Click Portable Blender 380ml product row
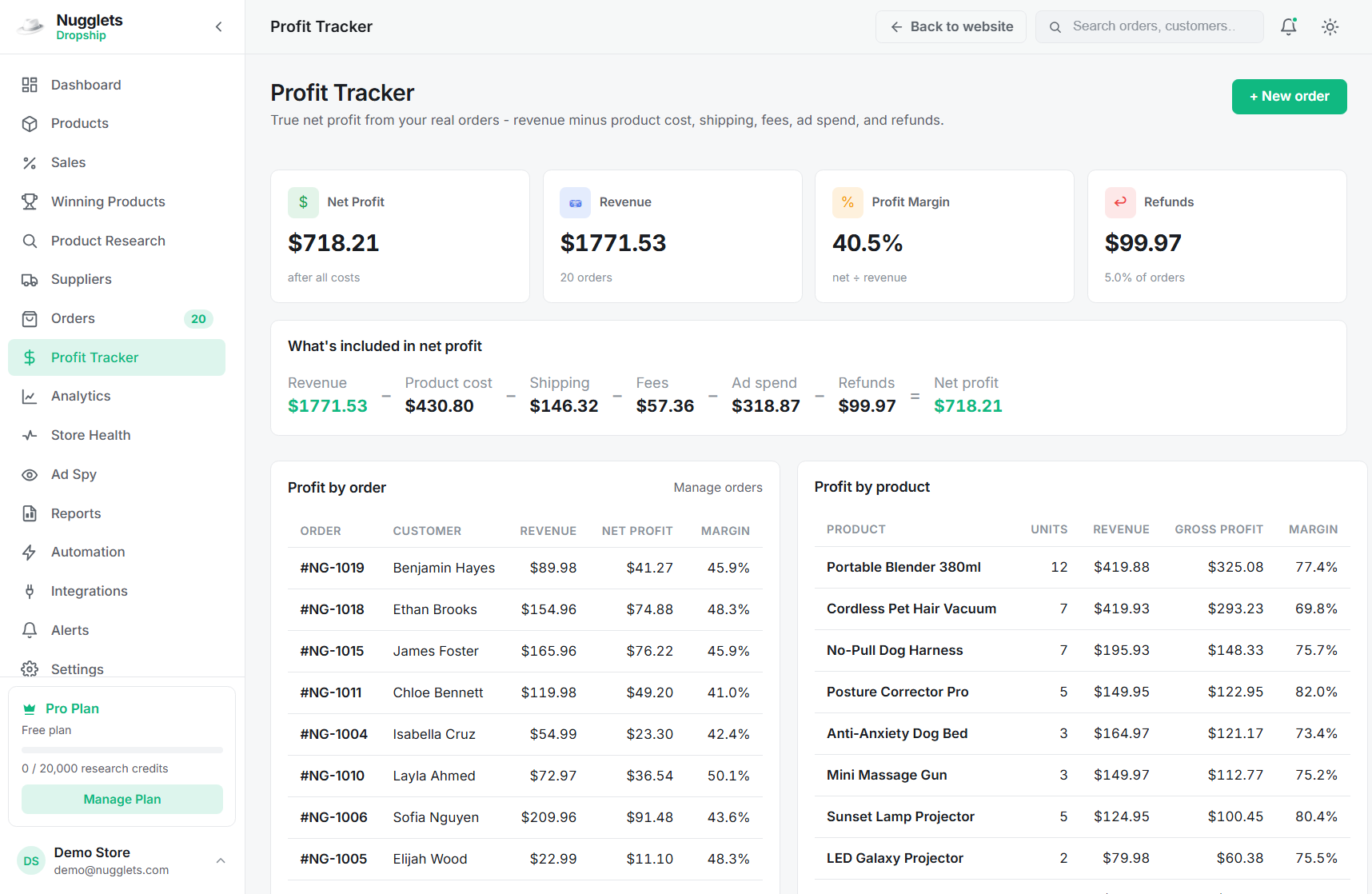 [1082, 568]
